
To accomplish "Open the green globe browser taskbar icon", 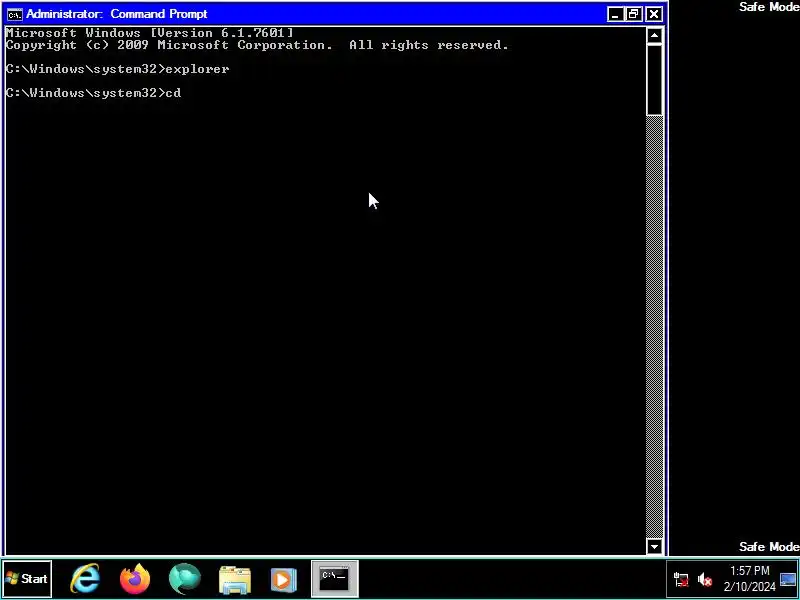I will [185, 579].
